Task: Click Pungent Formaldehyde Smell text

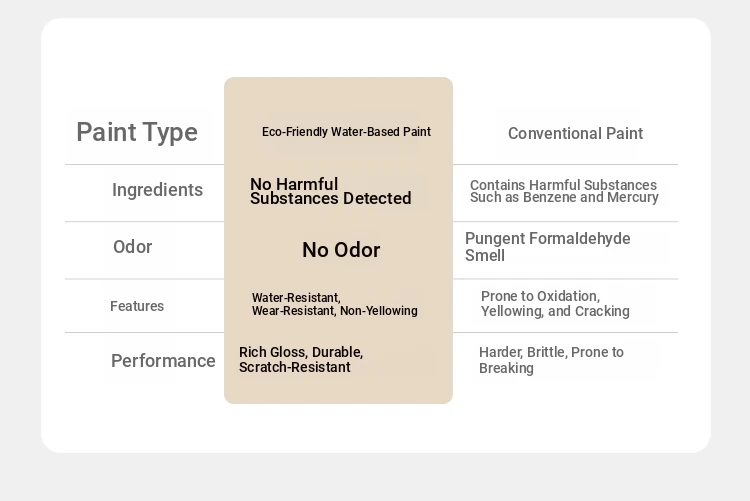Action: click(547, 247)
